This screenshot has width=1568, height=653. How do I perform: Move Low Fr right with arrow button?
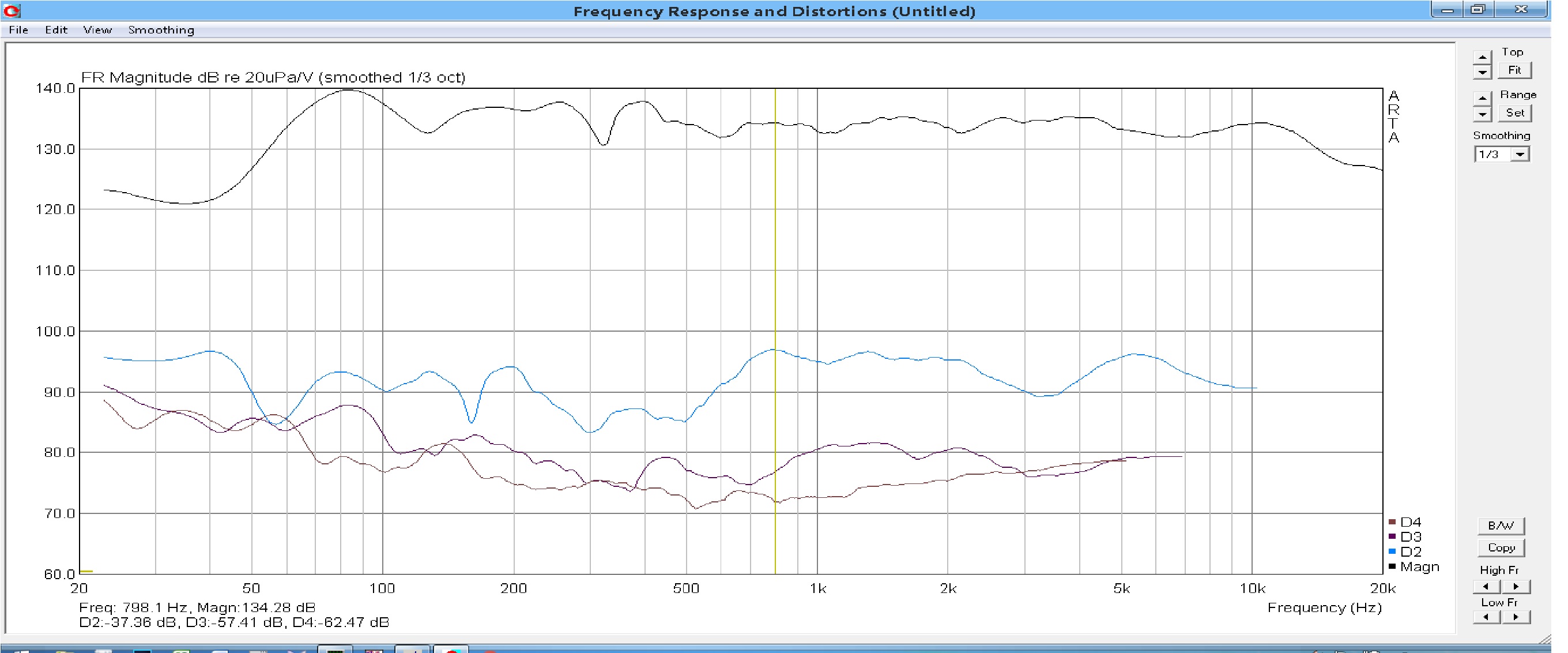pos(1516,617)
